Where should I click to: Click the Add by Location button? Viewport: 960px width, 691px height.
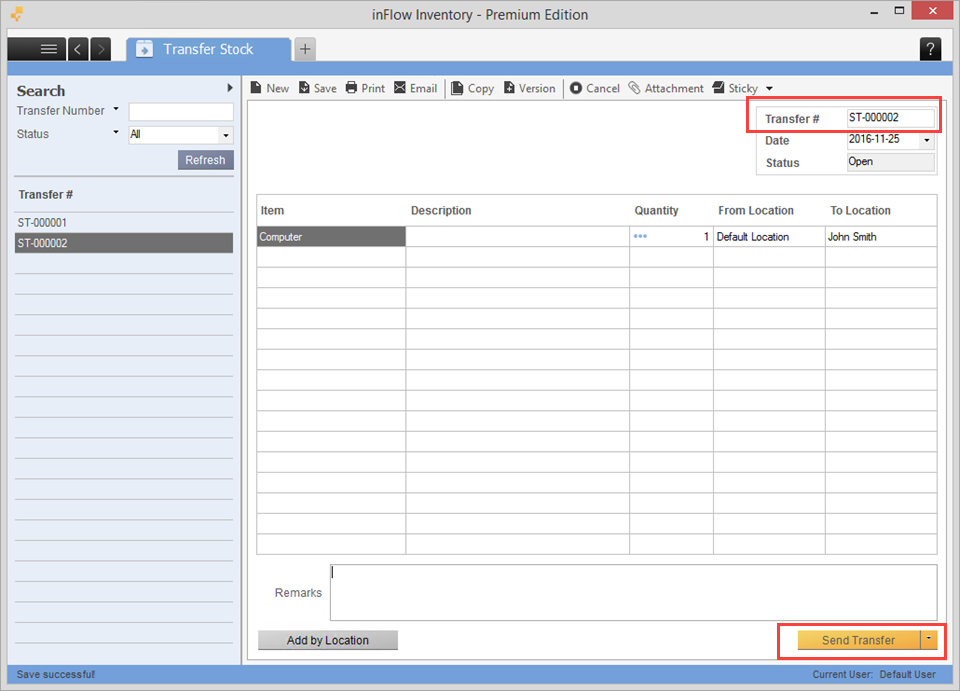[x=328, y=640]
